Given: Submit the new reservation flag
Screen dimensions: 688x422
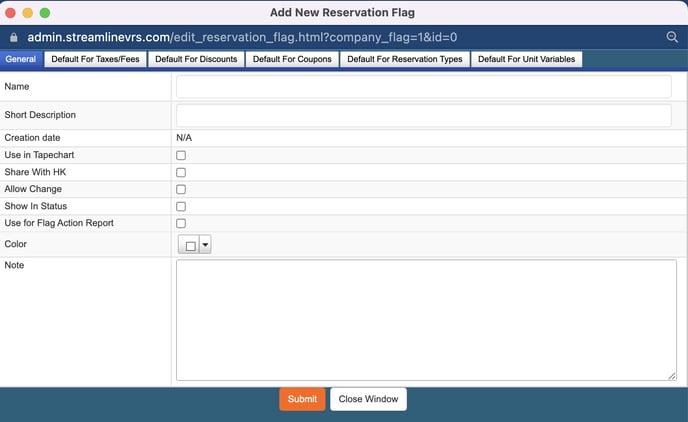Looking at the screenshot, I should point(302,399).
